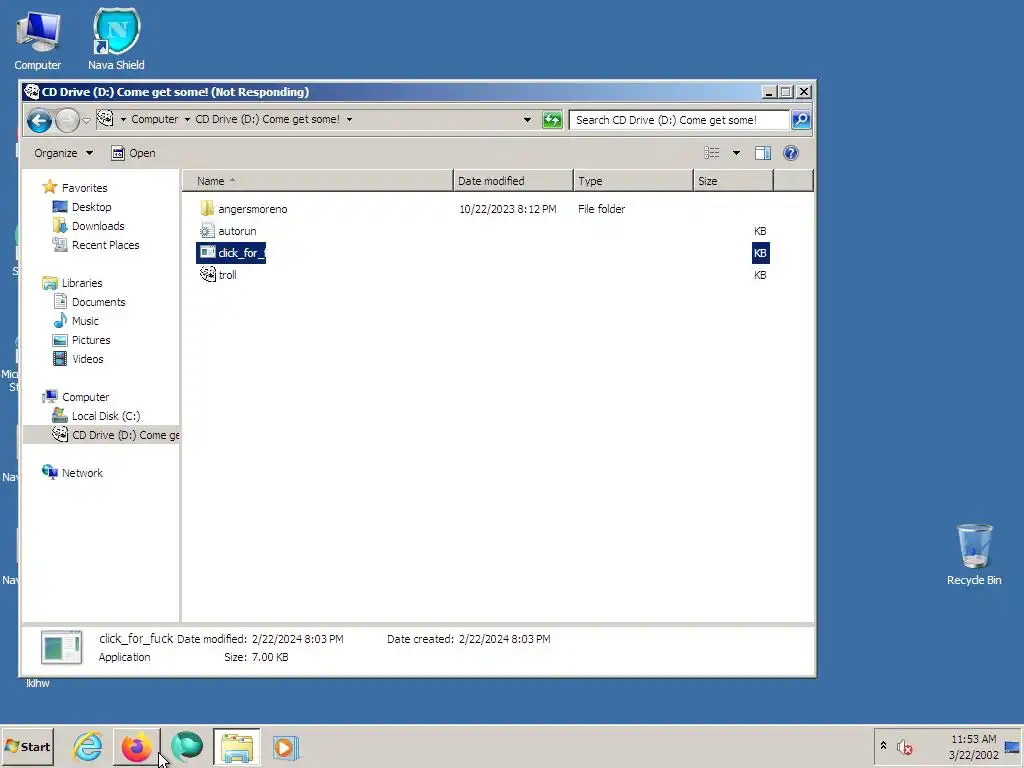Switch to Windows Explorer taskbar button
This screenshot has height=768, width=1024.
coord(236,746)
